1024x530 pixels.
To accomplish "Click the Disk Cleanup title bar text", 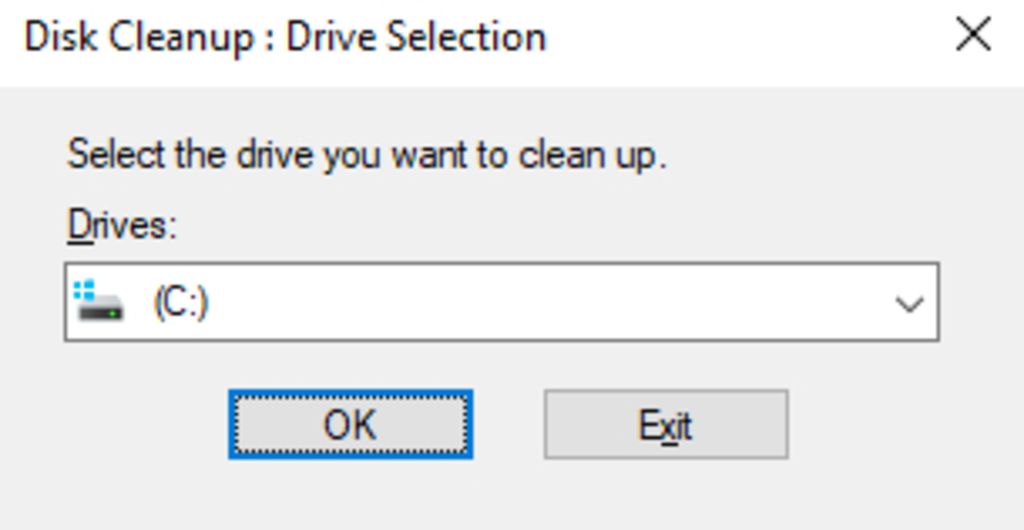I will (x=284, y=37).
